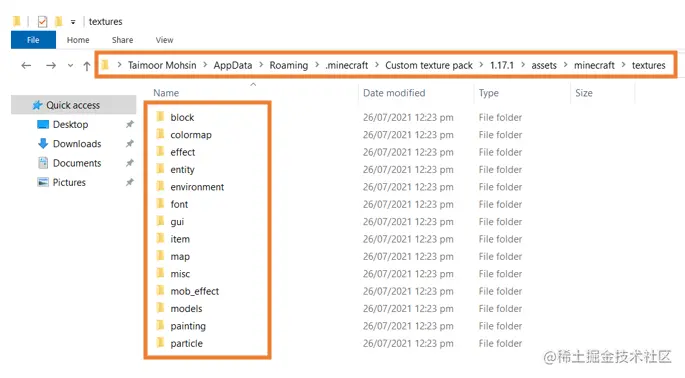The image size is (685, 378).
Task: Switch to the Share ribbon tab
Action: [122, 40]
